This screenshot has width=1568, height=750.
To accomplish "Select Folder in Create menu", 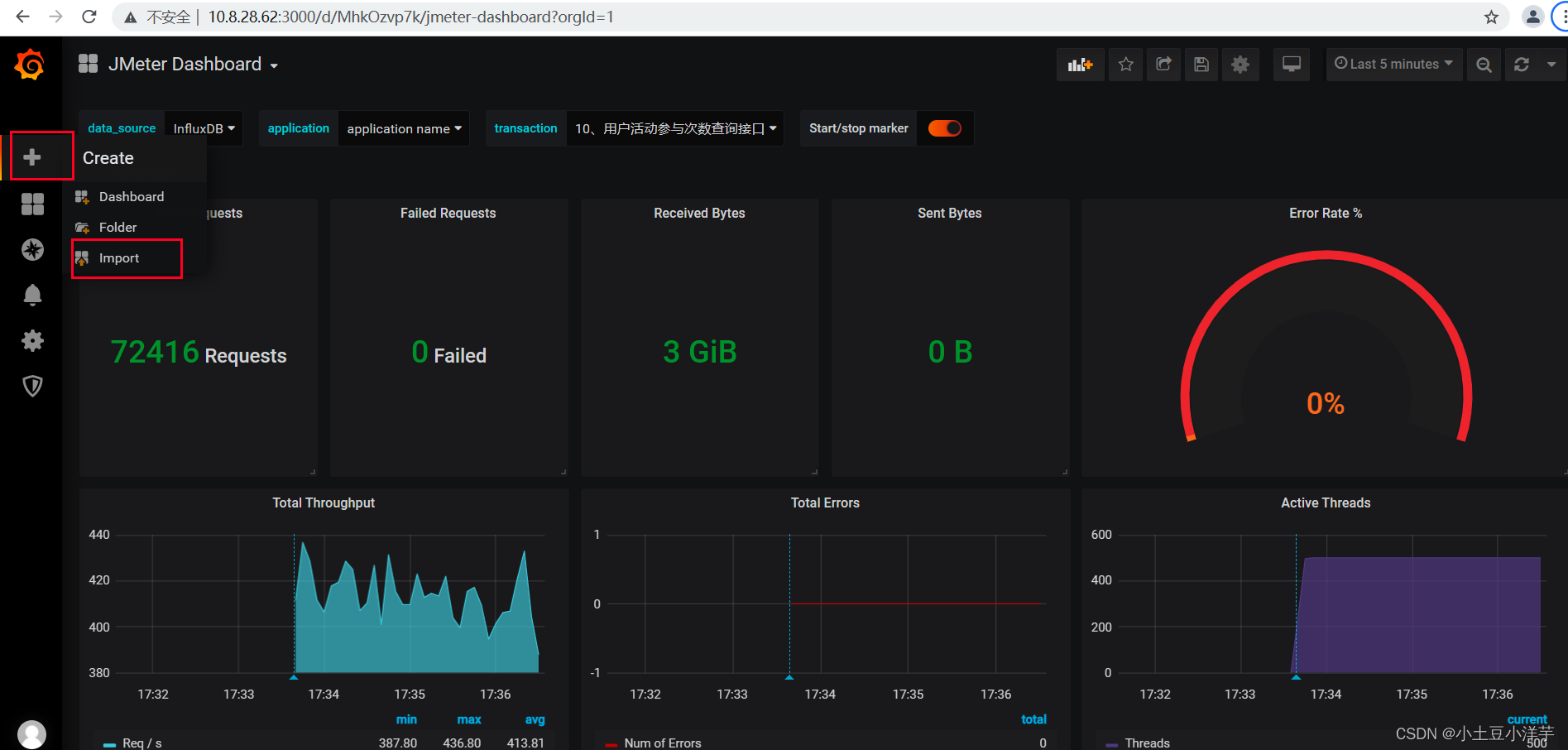I will (117, 227).
